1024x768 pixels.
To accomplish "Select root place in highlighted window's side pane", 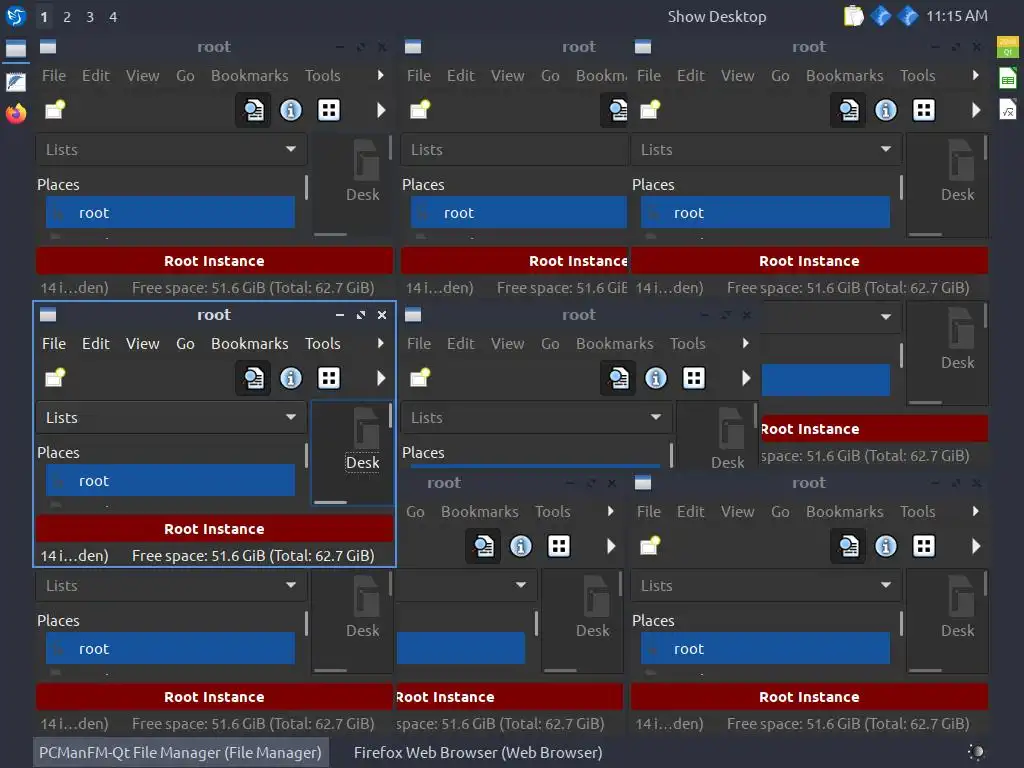I will tap(170, 481).
